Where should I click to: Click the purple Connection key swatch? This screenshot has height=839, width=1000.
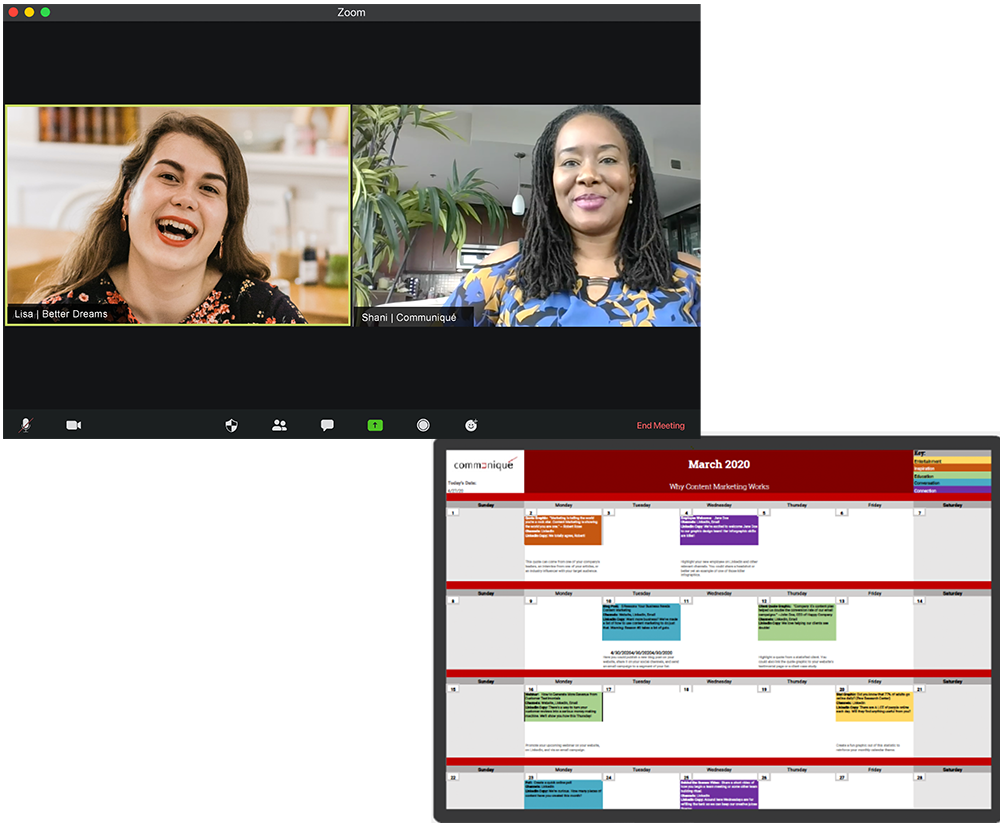click(952, 490)
